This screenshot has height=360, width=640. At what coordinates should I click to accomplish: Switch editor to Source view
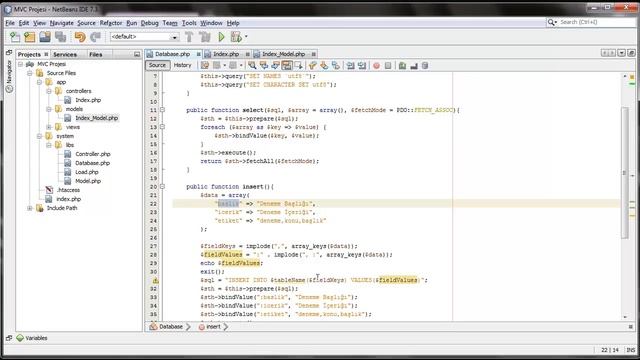click(x=157, y=65)
